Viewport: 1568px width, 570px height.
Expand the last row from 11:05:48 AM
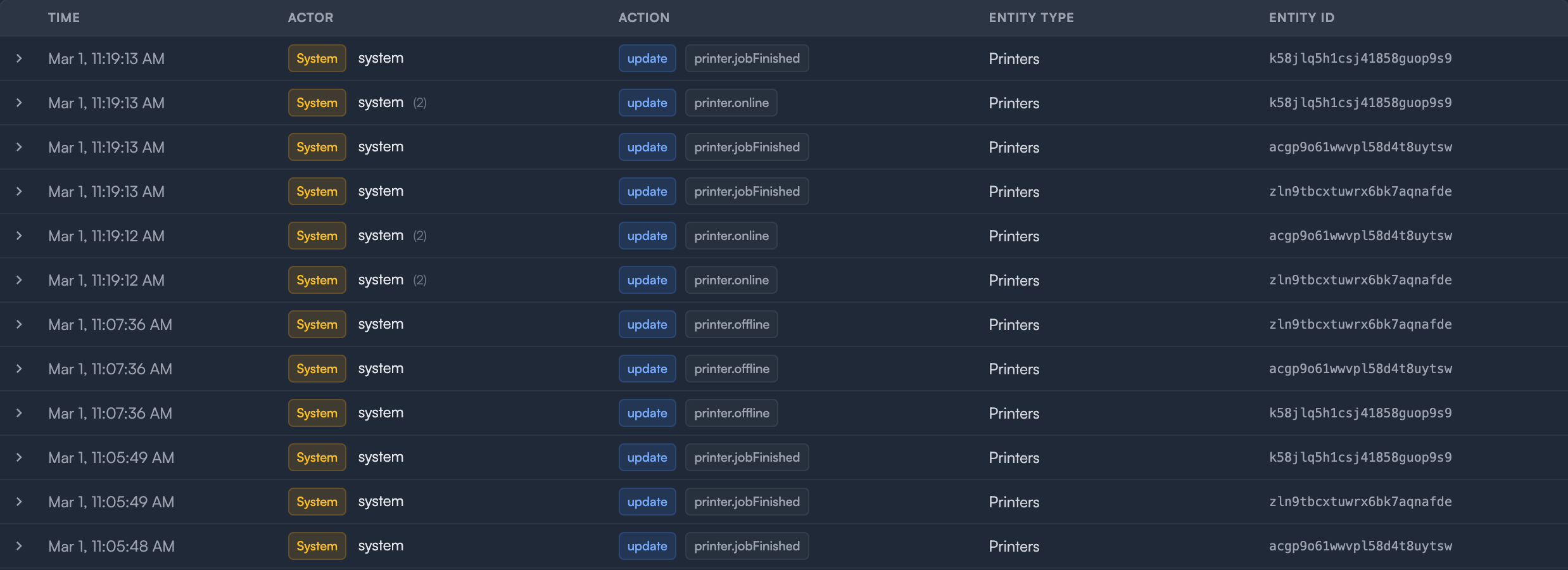pyautogui.click(x=18, y=546)
